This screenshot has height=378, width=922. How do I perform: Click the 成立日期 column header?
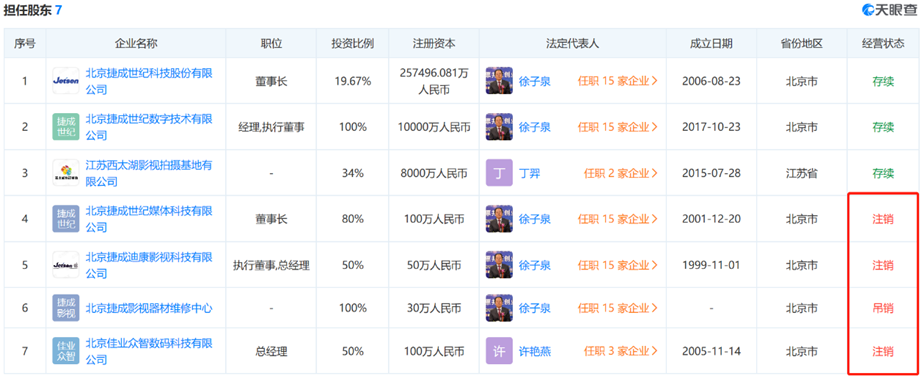tap(711, 44)
